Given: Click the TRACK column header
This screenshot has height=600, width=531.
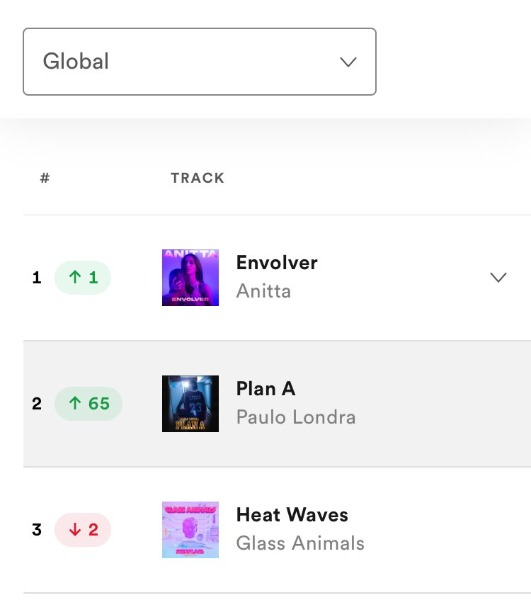Looking at the screenshot, I should 197,178.
